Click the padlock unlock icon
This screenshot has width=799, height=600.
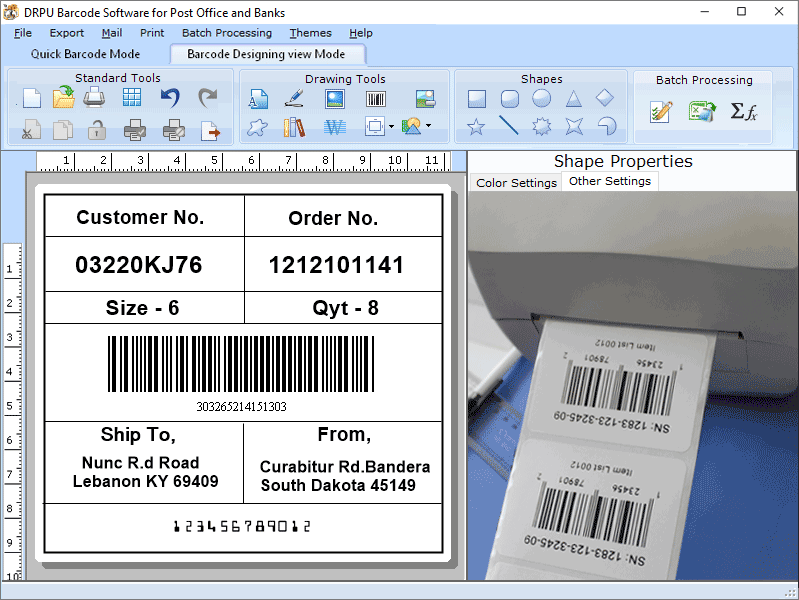tap(96, 130)
